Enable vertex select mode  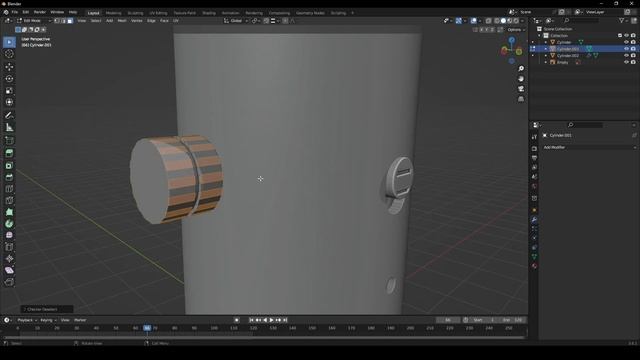point(57,20)
